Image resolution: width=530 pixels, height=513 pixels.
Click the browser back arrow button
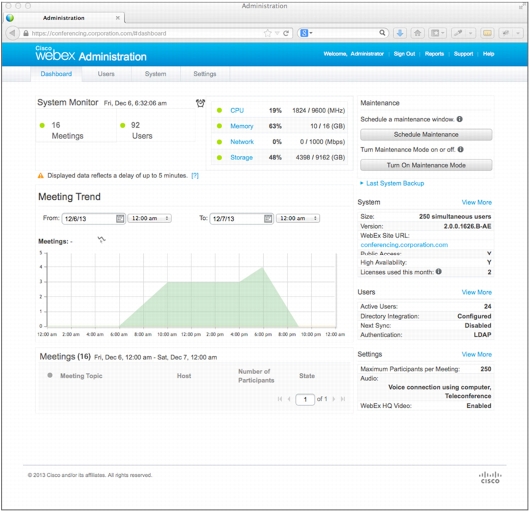(13, 33)
